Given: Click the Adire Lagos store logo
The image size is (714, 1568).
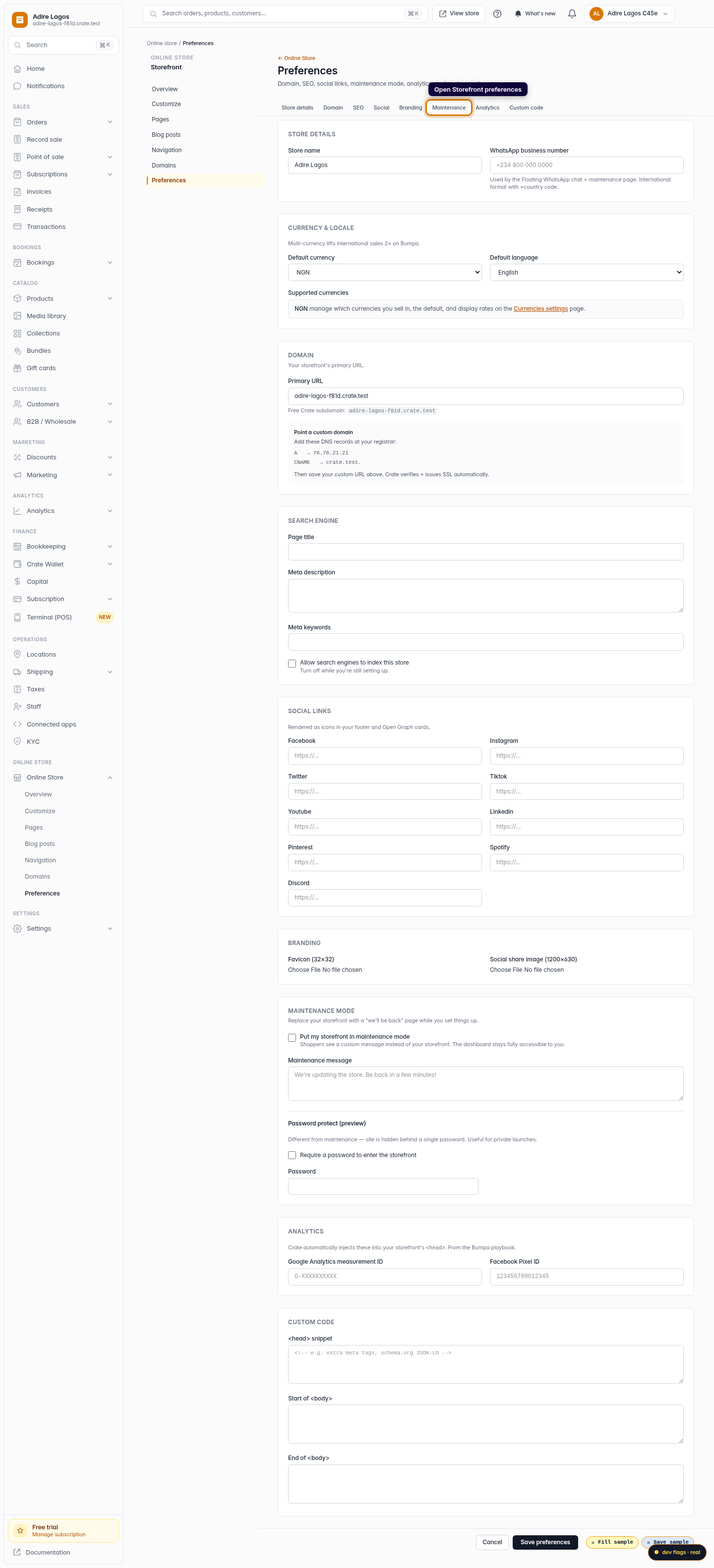Looking at the screenshot, I should [x=19, y=20].
